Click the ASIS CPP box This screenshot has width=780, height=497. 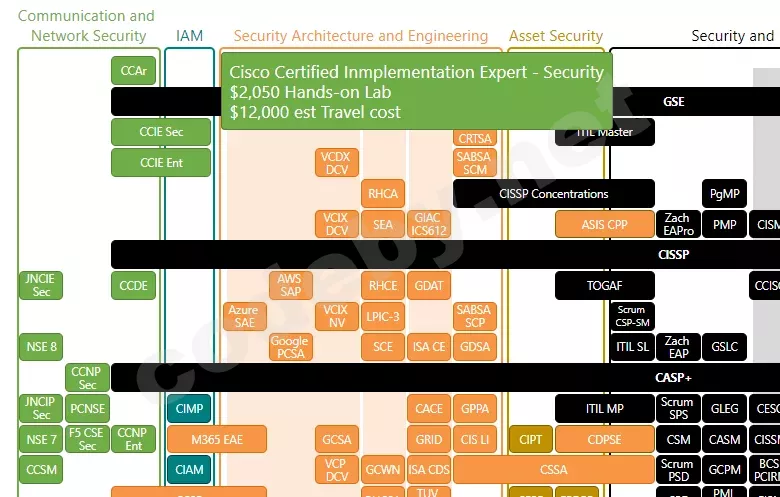[x=604, y=224]
